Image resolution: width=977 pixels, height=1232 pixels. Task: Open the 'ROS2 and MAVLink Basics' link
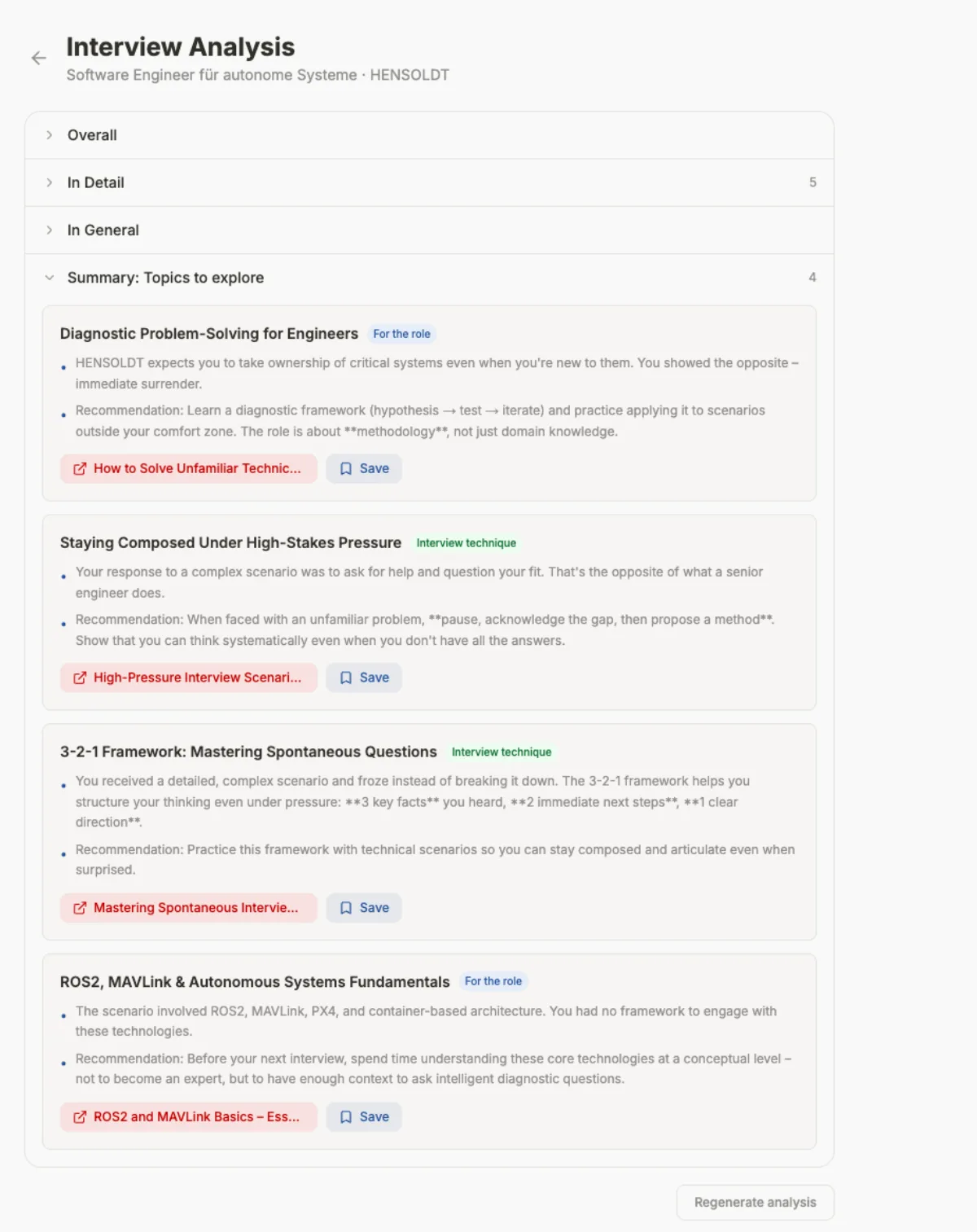188,1117
